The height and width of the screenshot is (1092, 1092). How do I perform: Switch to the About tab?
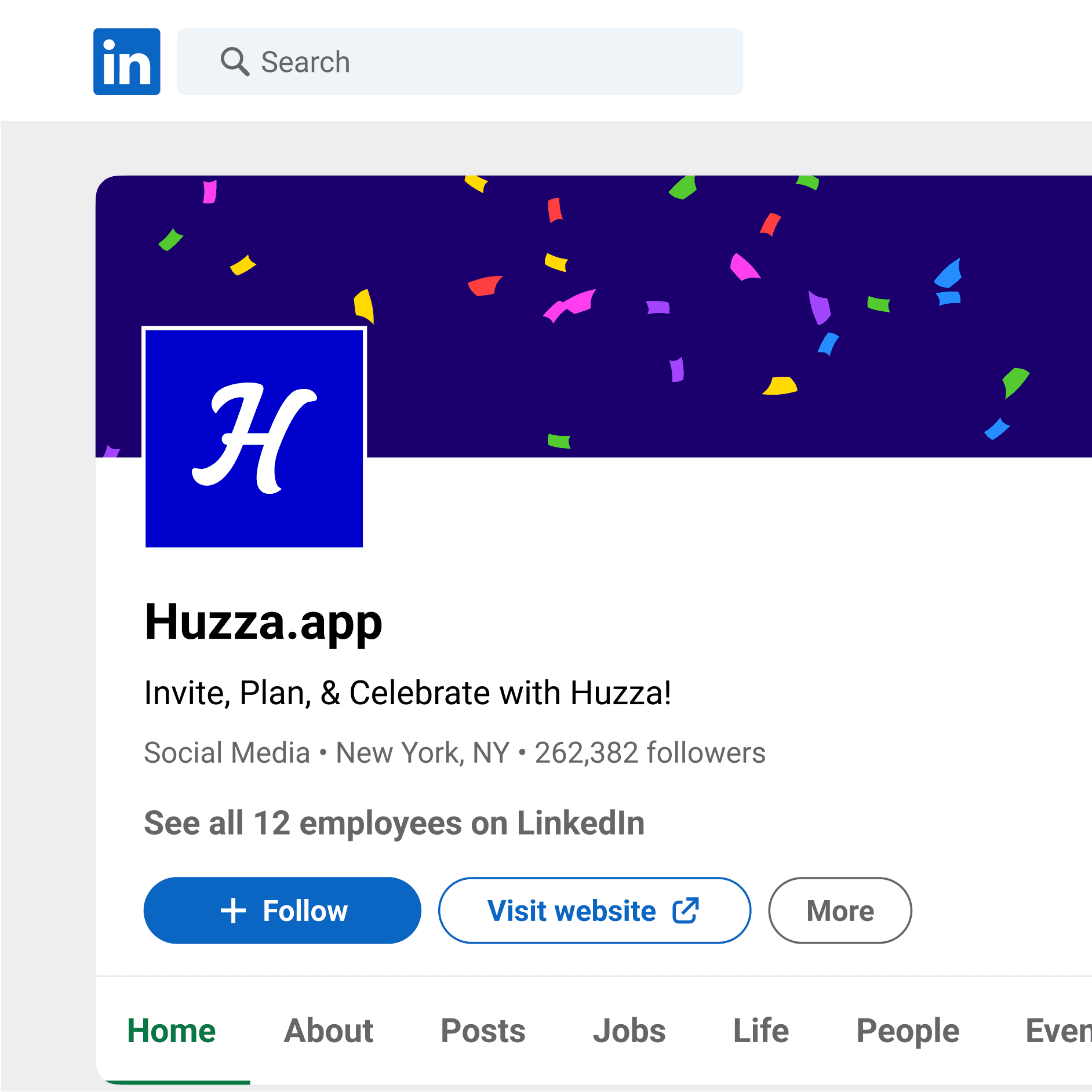pyautogui.click(x=329, y=1031)
